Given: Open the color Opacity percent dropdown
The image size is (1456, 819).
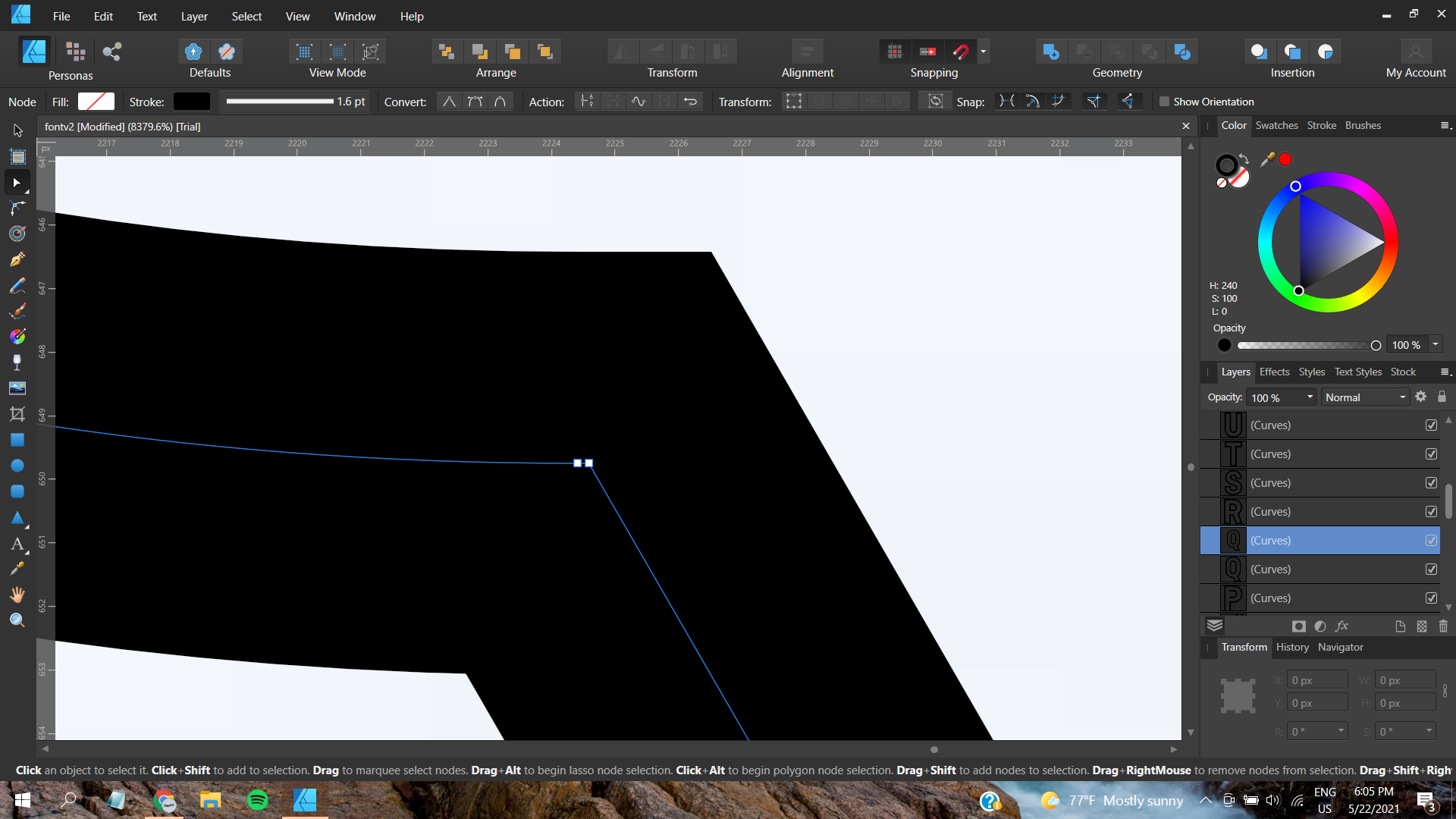Looking at the screenshot, I should [1435, 345].
